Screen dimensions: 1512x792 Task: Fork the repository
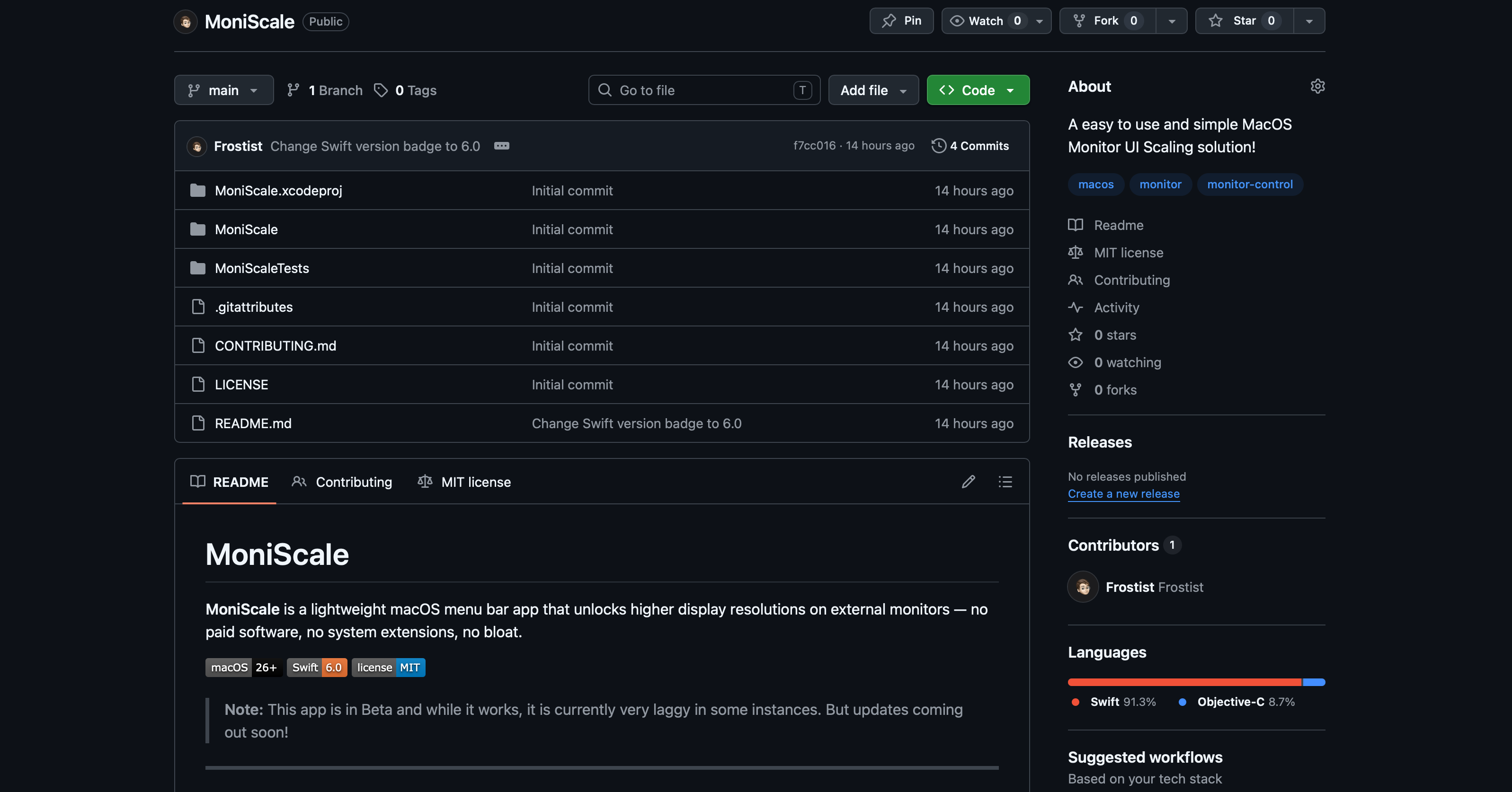tap(1107, 21)
